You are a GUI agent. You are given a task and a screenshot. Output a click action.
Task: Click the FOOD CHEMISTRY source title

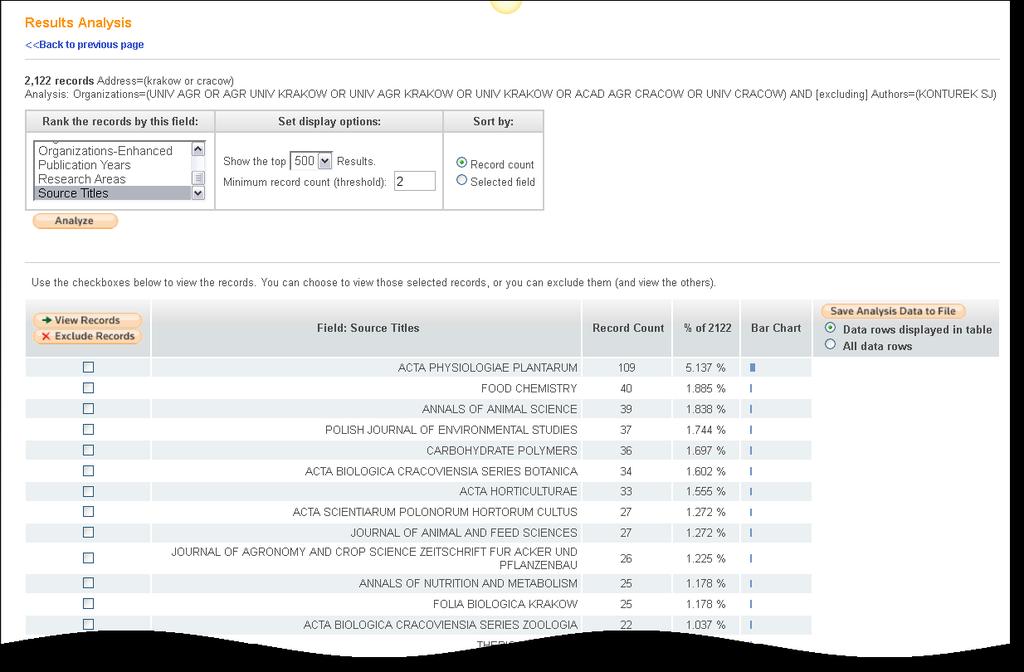tap(529, 389)
